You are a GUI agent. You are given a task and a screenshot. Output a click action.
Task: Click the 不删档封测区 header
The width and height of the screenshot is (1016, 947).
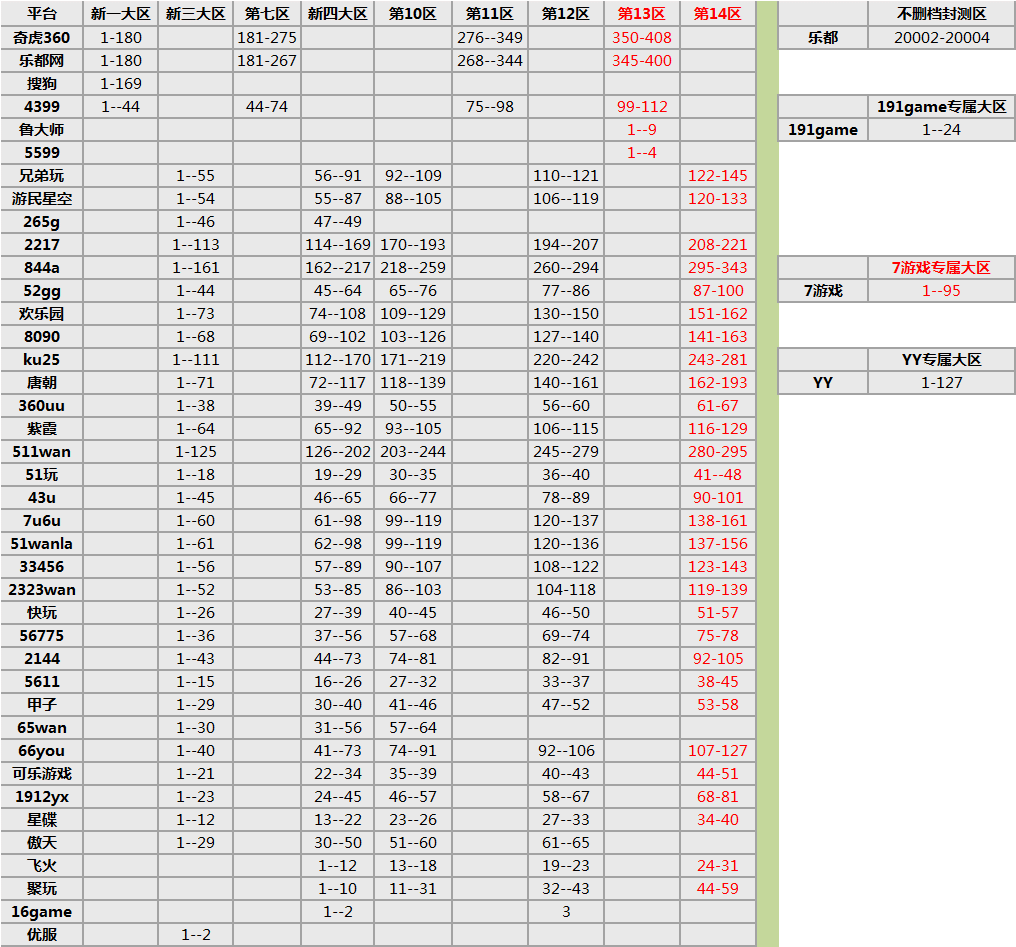coord(941,14)
